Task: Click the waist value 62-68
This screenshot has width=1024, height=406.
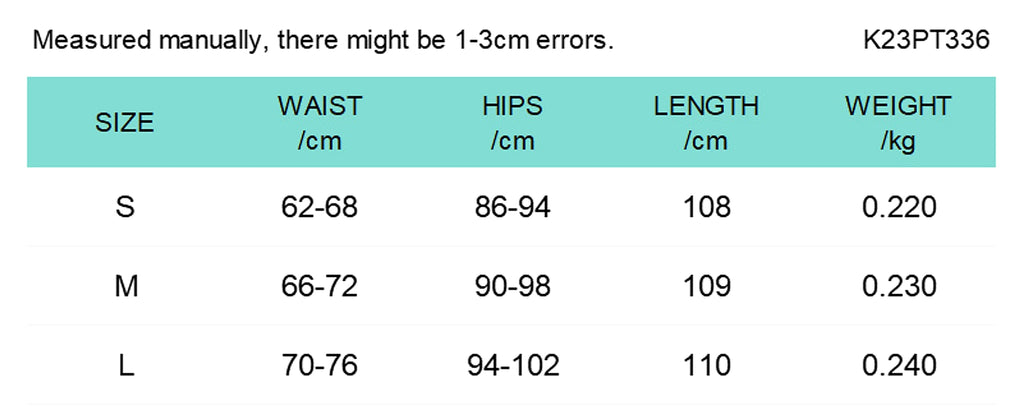Action: pos(320,208)
